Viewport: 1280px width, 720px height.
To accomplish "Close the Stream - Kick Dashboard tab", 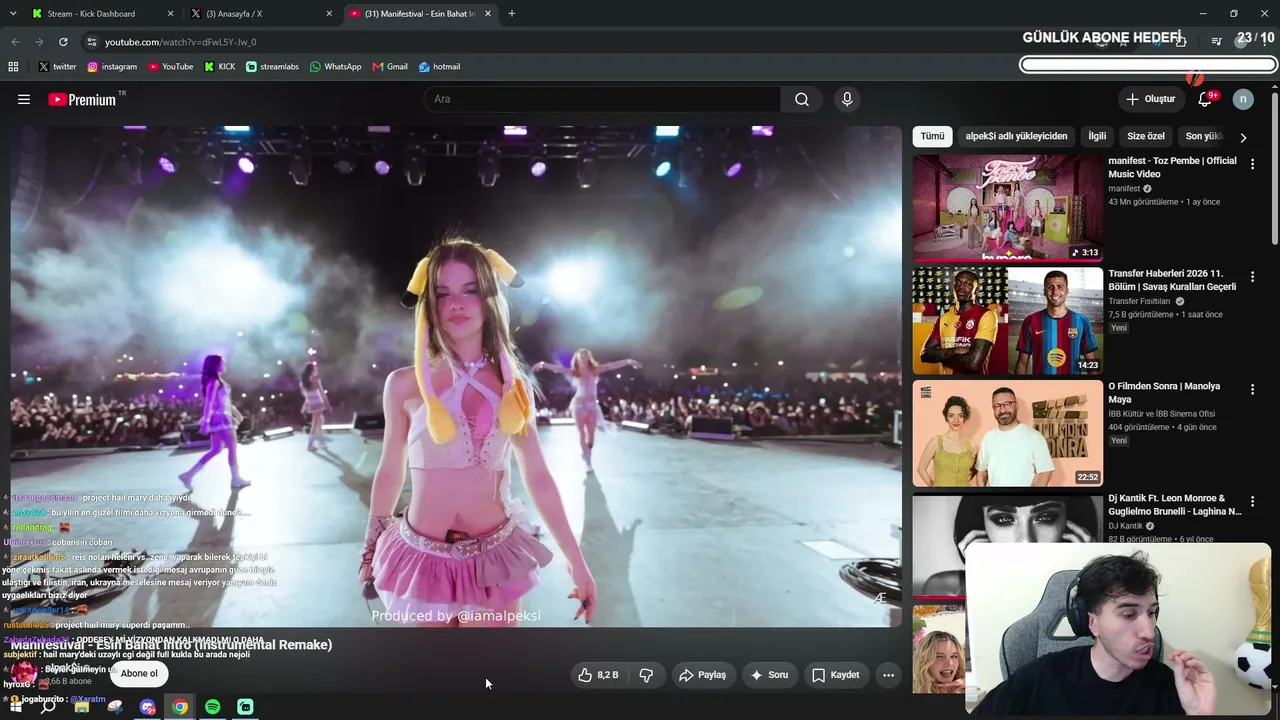I will (170, 14).
